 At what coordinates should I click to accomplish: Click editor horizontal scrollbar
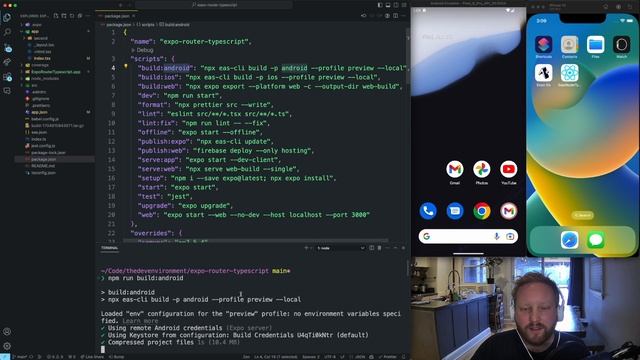click(255, 240)
